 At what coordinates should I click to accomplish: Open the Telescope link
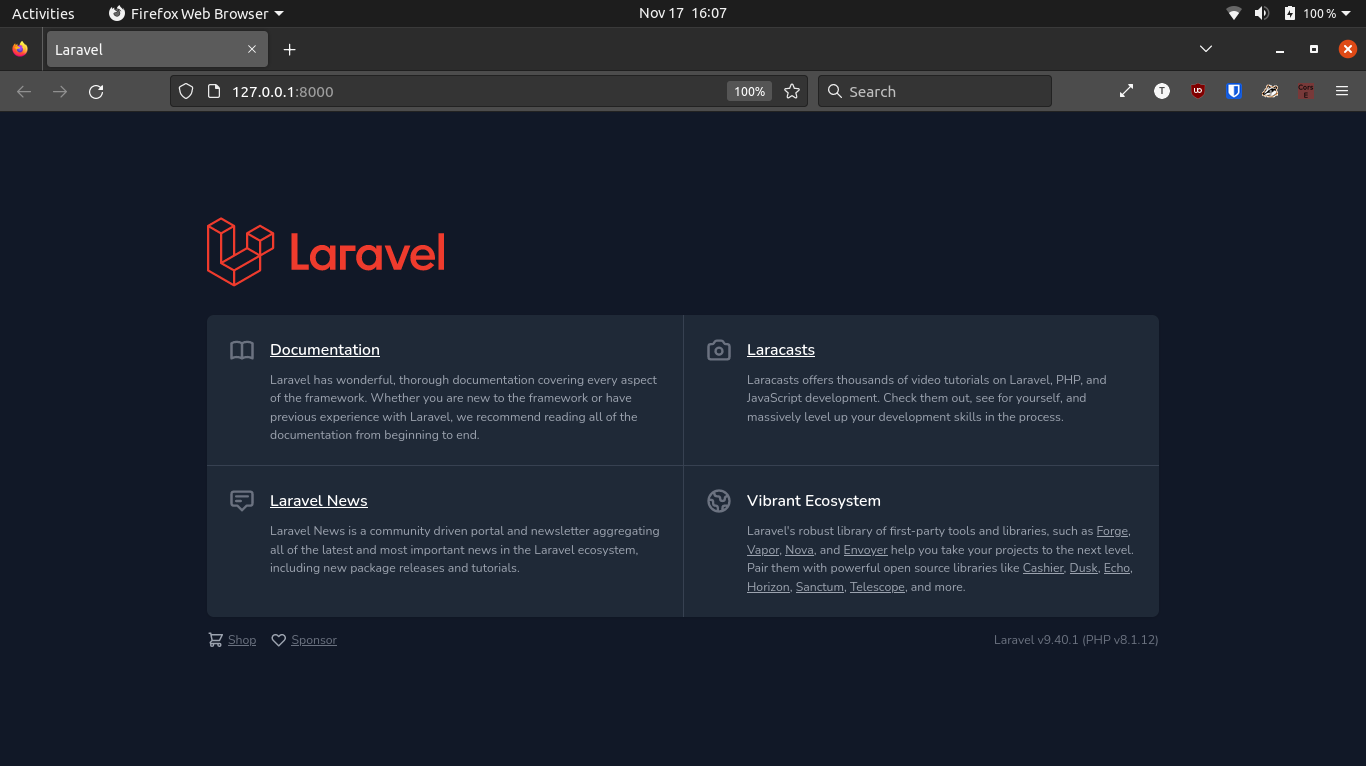click(x=877, y=587)
